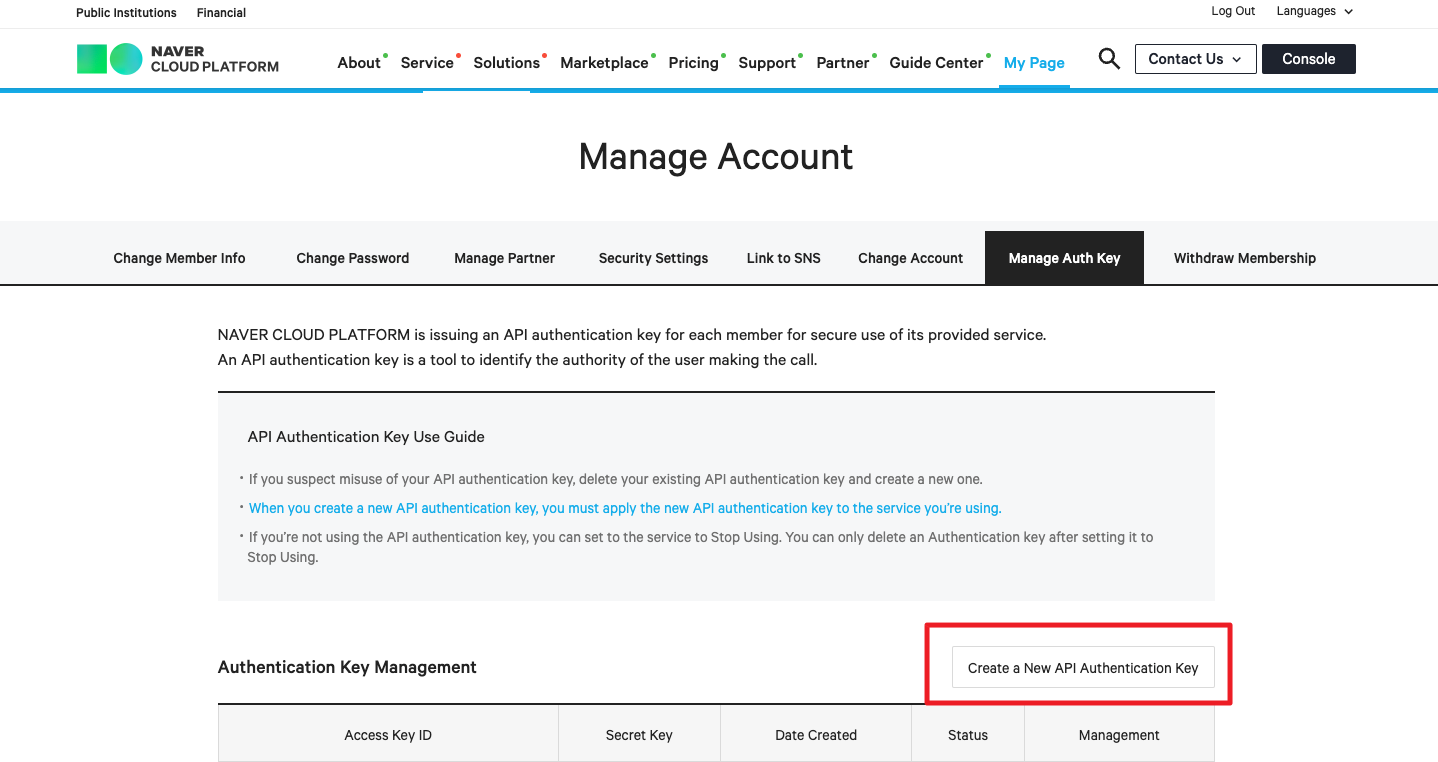Open the Security Settings tab
Screen dimensions: 1438x762
click(x=653, y=258)
